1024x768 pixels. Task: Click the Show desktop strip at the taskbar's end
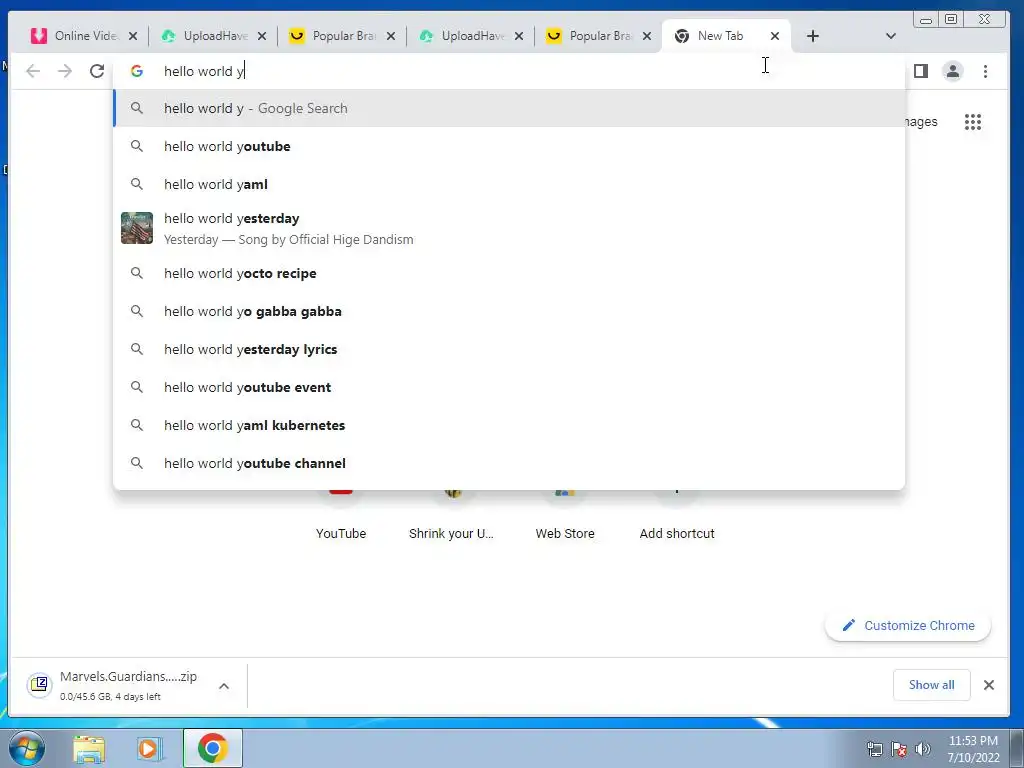(1016, 749)
